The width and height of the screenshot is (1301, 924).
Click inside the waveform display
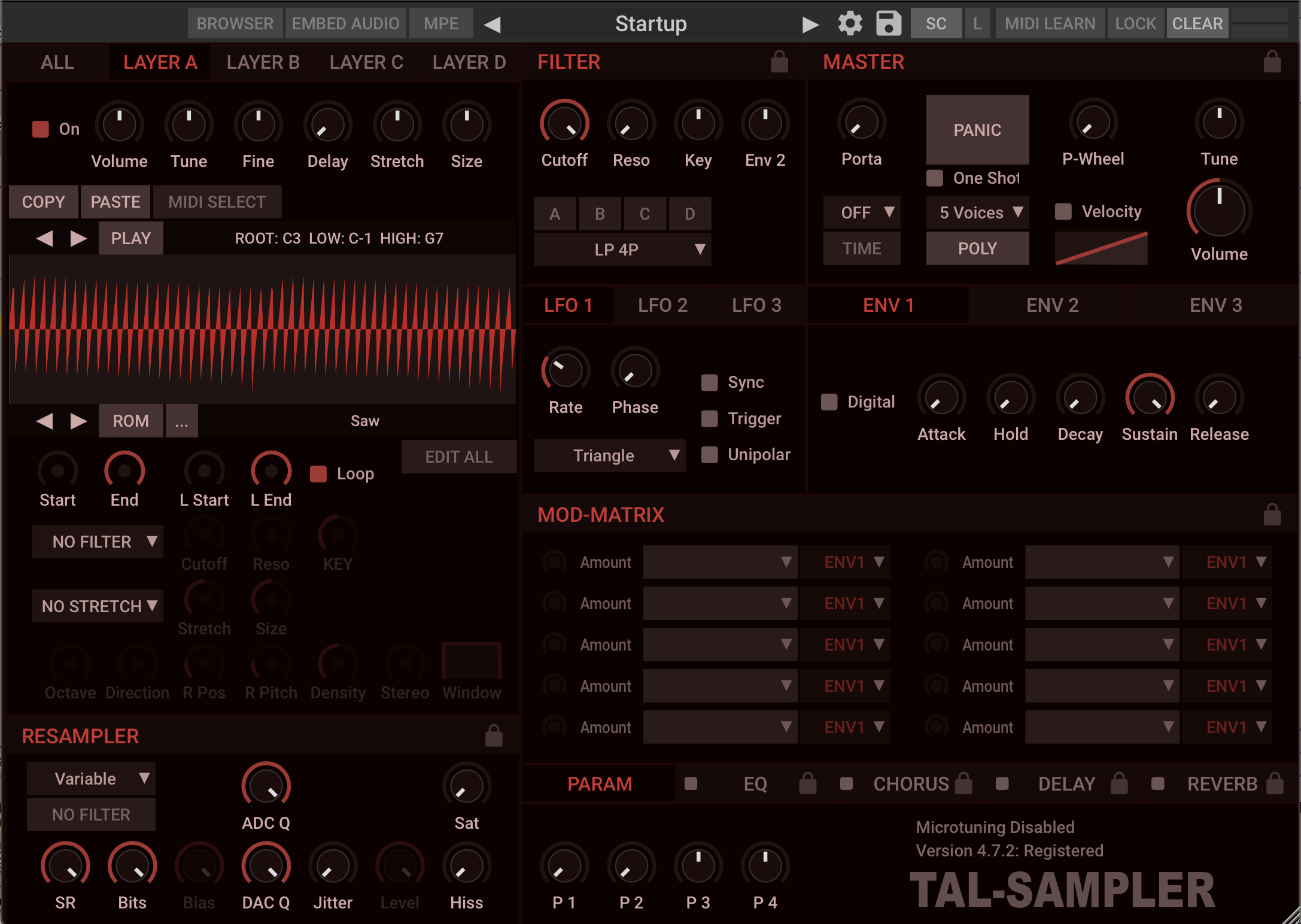pyautogui.click(x=262, y=329)
